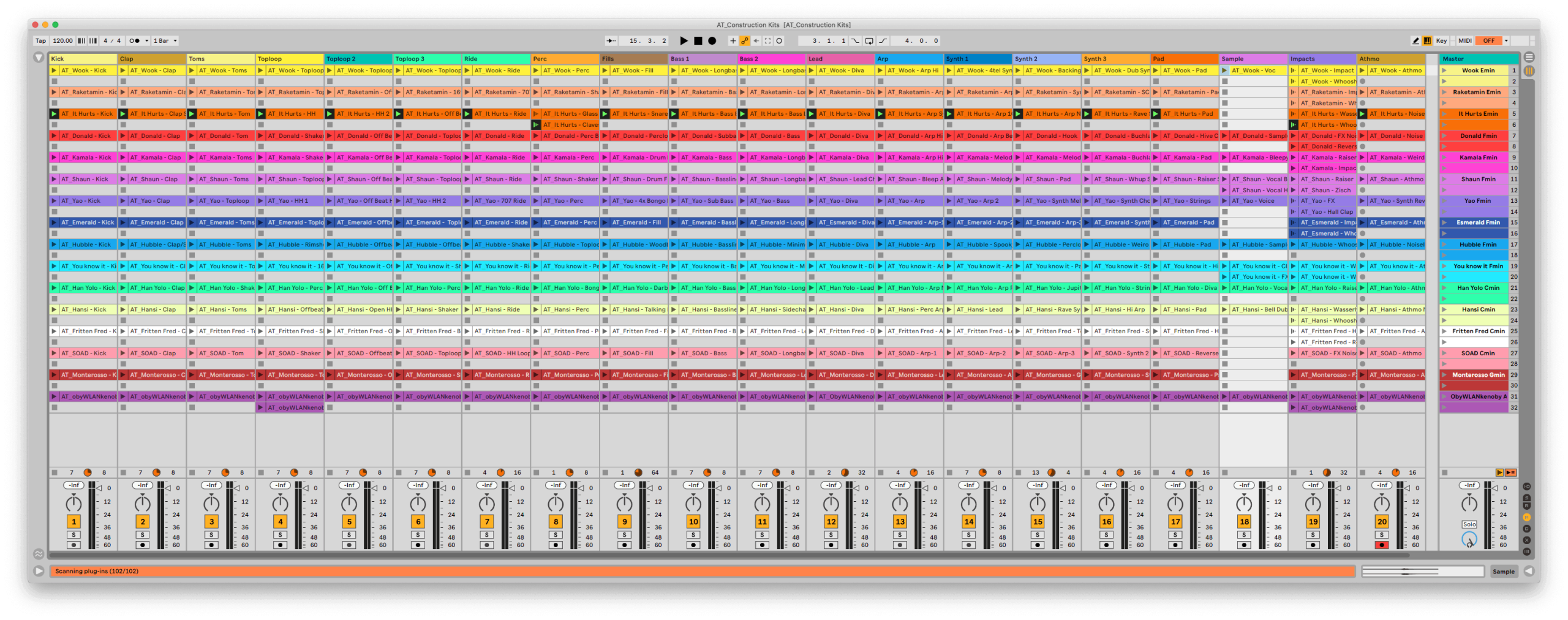Open the Key map mode button
Viewport: 1568px width, 620px height.
1441,41
